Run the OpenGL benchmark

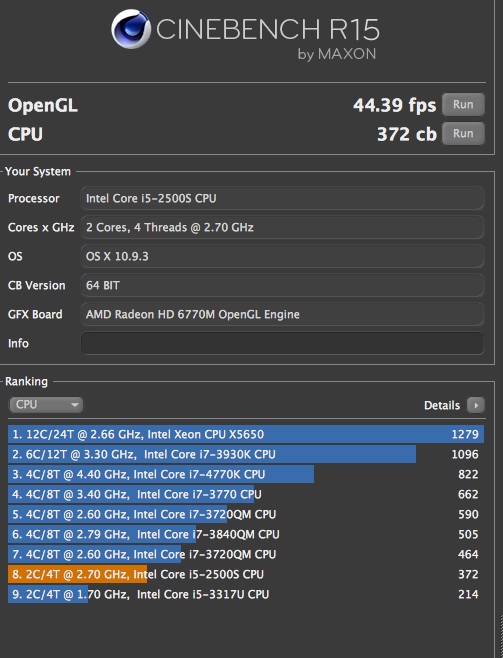pos(463,104)
